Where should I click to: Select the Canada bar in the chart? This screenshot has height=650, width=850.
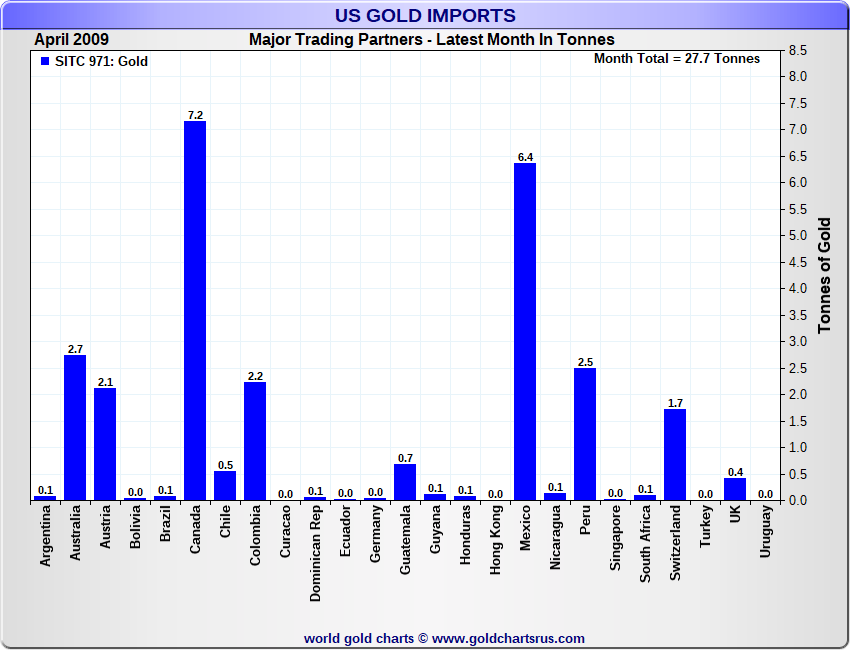(195, 311)
